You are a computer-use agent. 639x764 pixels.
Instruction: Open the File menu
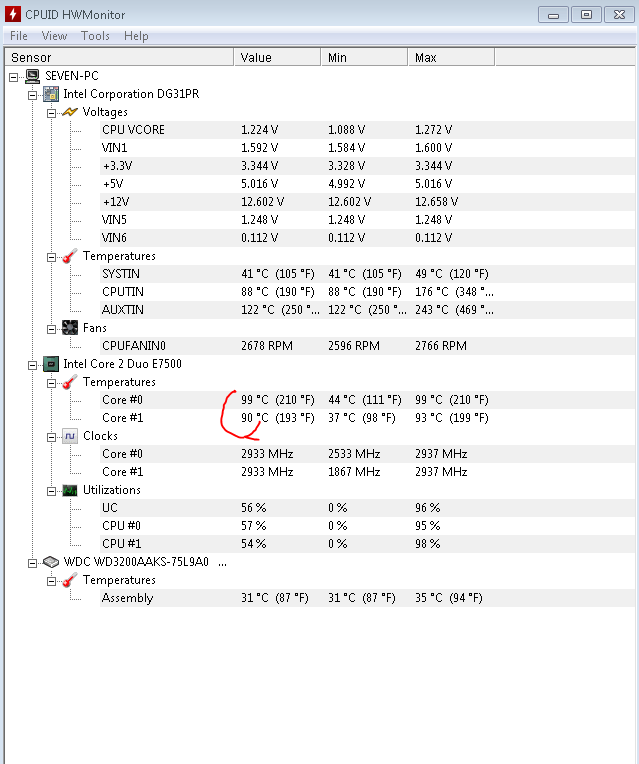click(19, 36)
